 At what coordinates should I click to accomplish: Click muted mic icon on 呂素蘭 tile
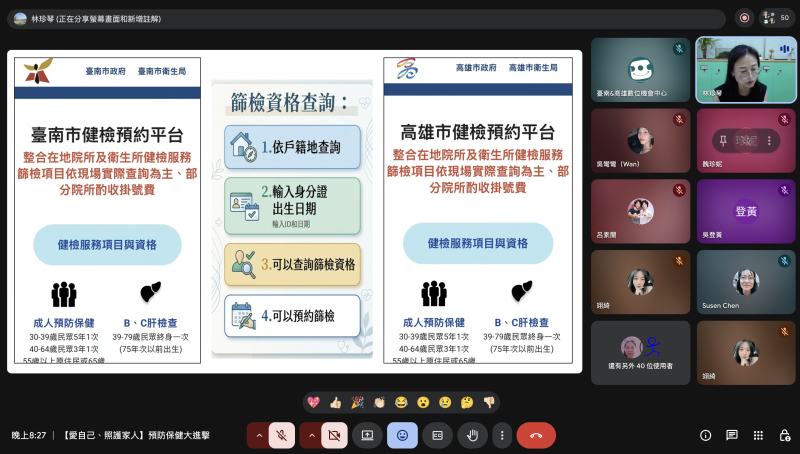click(x=679, y=190)
